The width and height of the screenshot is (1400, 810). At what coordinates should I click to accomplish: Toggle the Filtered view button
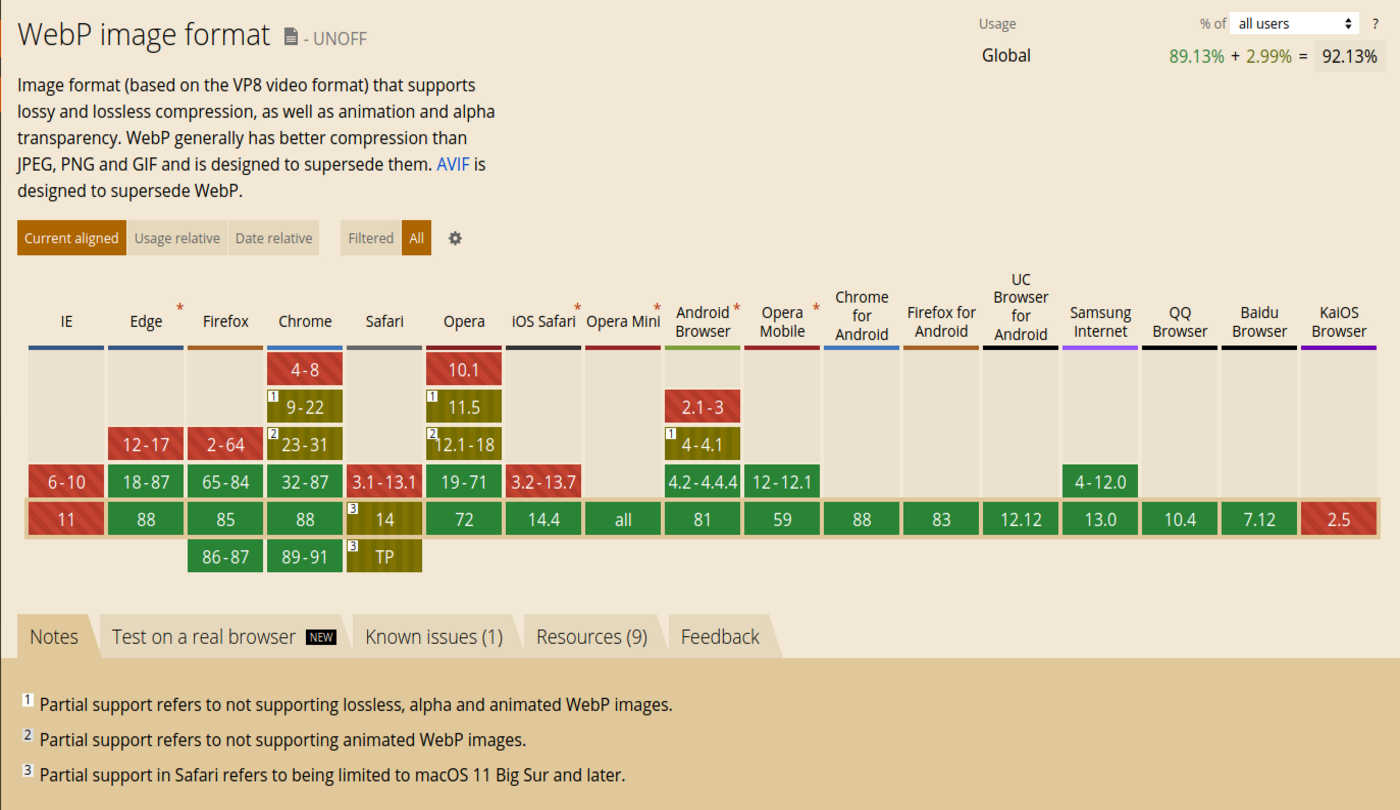[371, 238]
